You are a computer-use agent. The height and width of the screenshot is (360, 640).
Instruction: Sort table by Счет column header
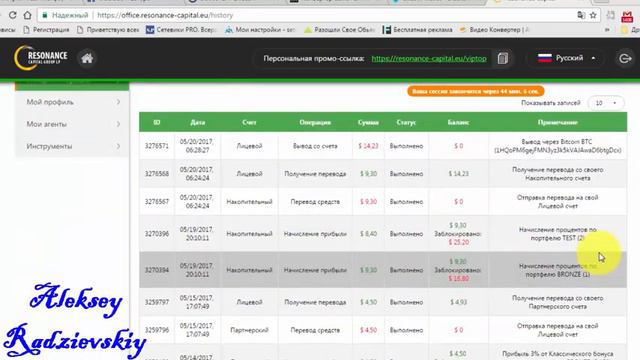click(249, 122)
